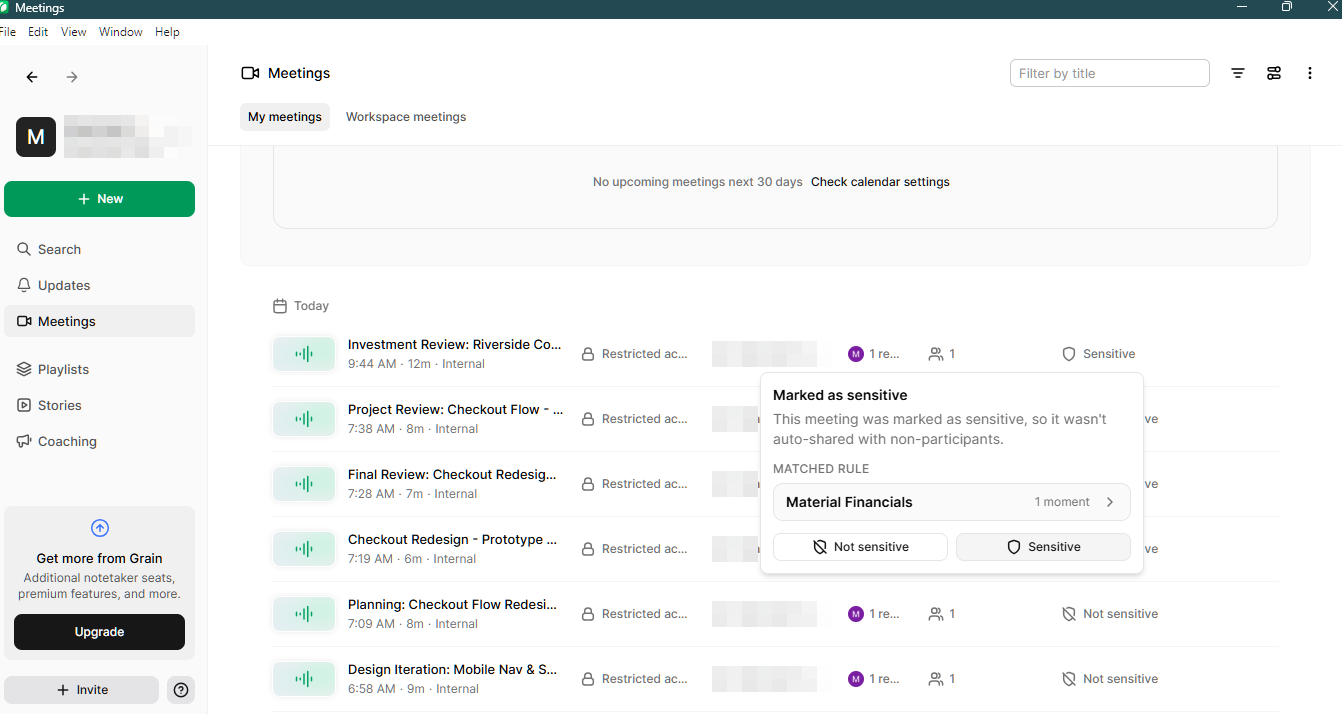Screen dimensions: 1342x714
Task: Click Design Iteration waveform thumbnail
Action: (x=304, y=679)
